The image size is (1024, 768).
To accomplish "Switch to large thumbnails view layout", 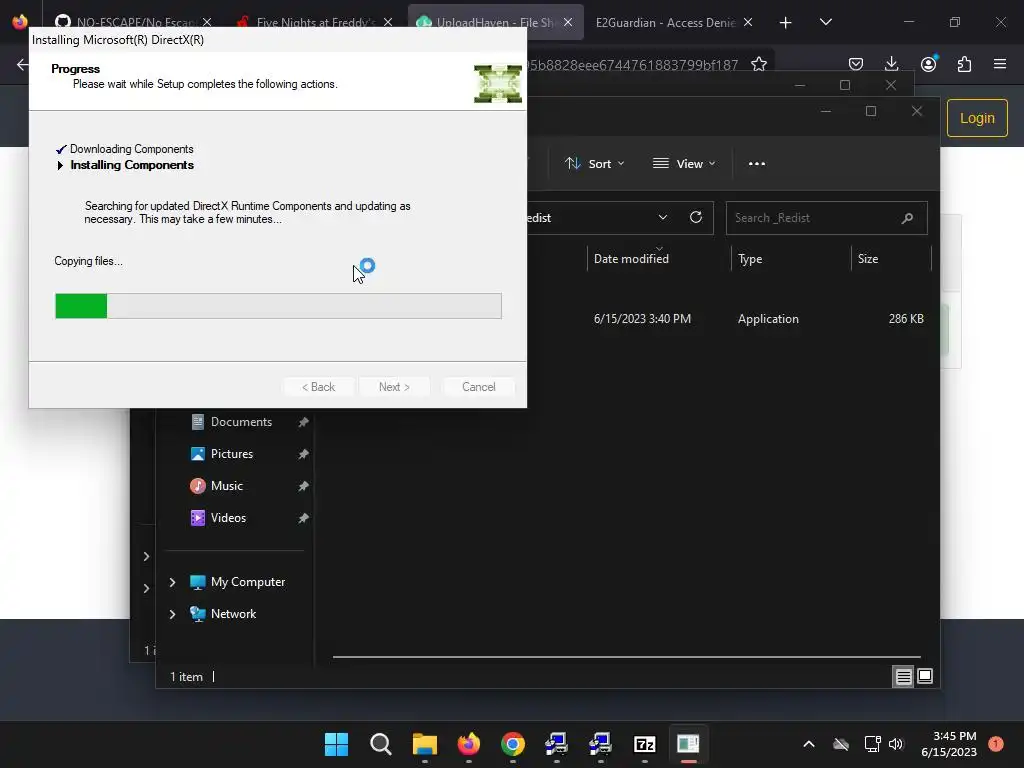I will (925, 677).
